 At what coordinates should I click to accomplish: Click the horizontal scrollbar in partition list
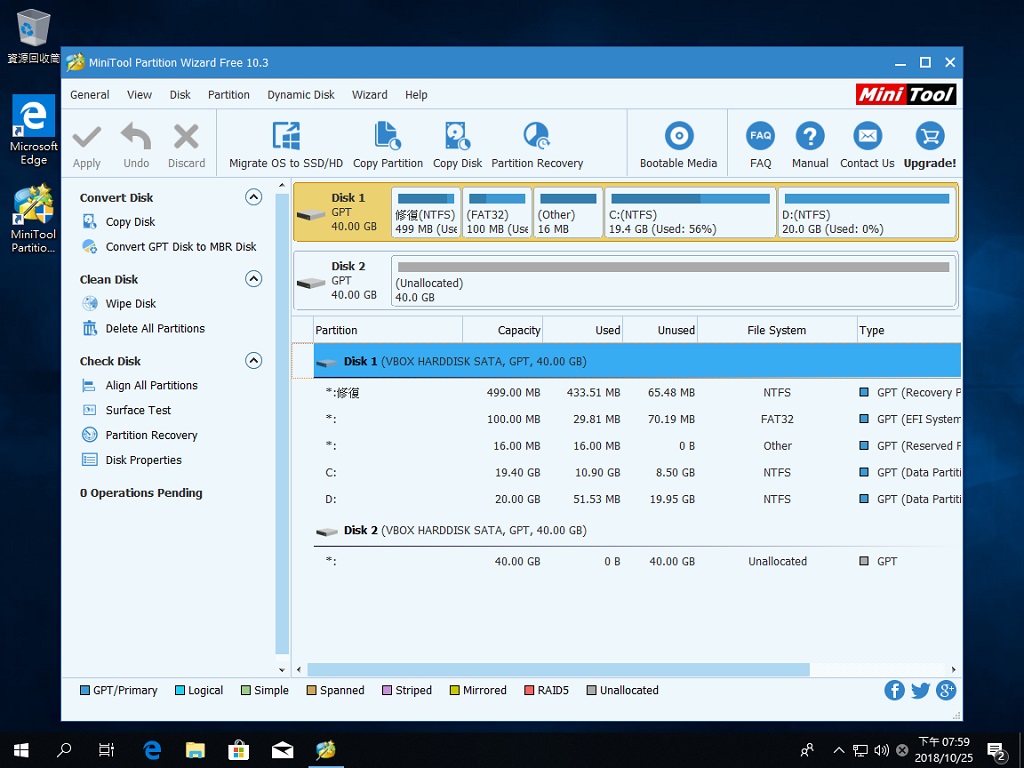point(558,669)
